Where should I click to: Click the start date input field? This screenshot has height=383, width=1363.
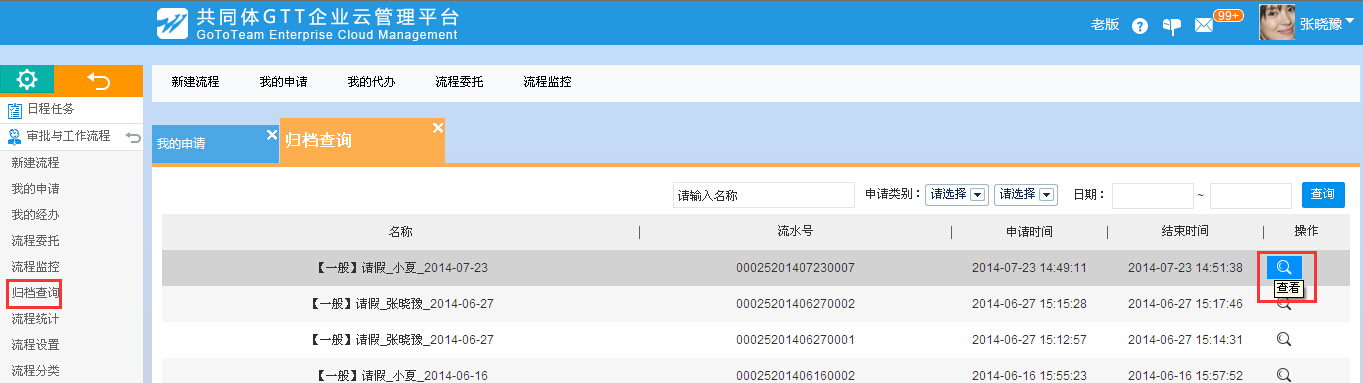click(x=1153, y=195)
